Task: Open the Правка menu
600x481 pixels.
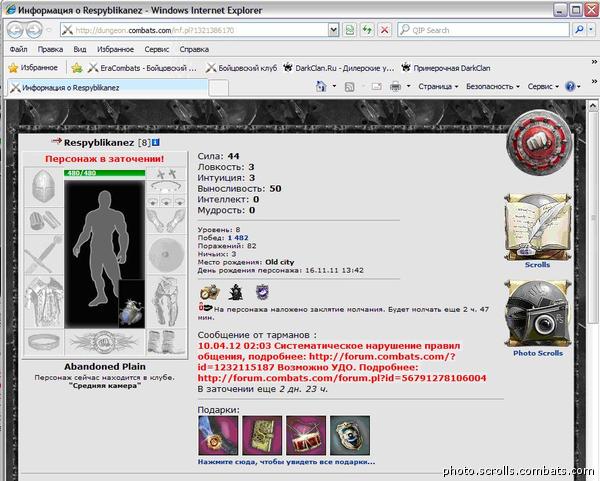Action: (50, 49)
